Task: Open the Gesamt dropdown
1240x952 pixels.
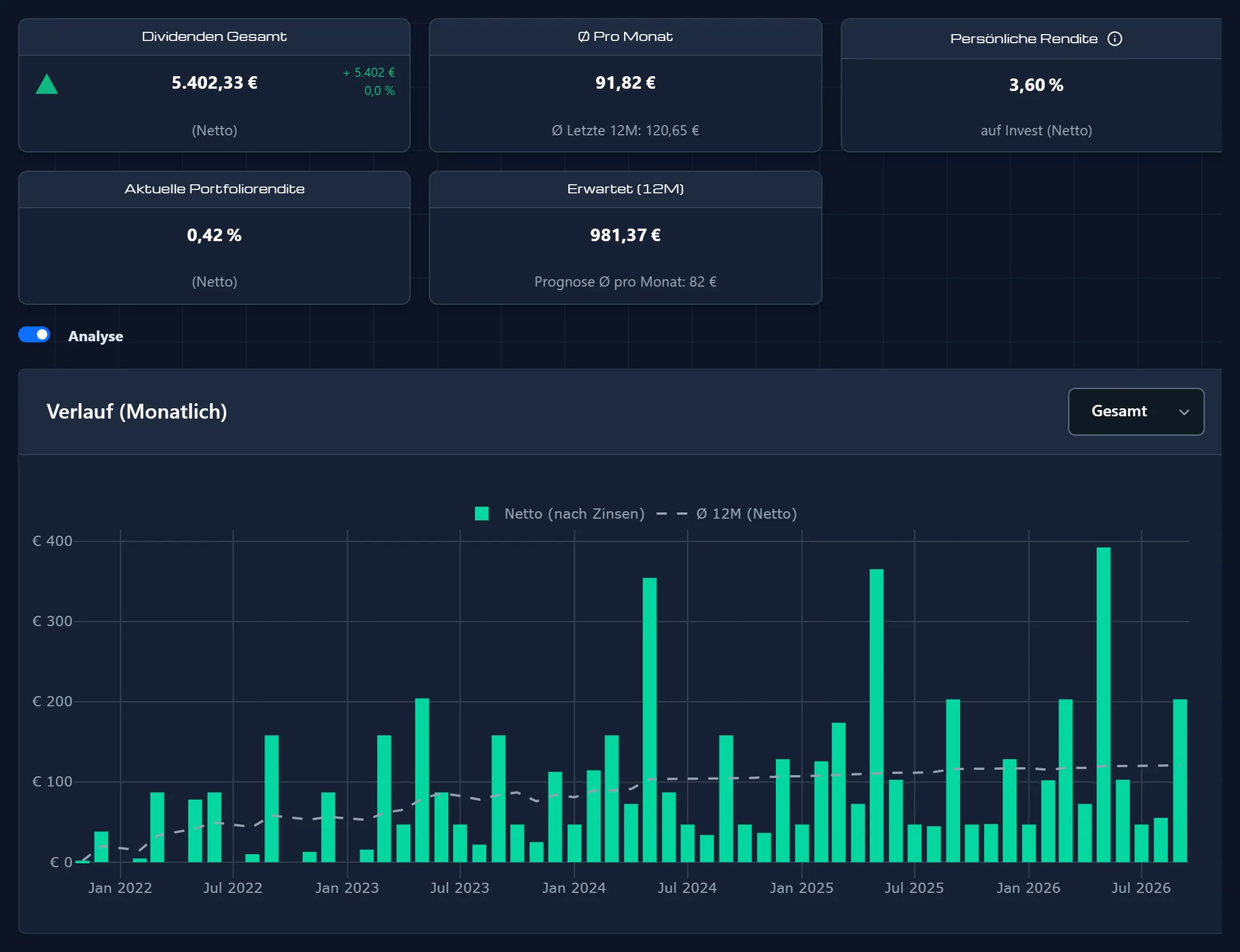Action: pos(1136,412)
